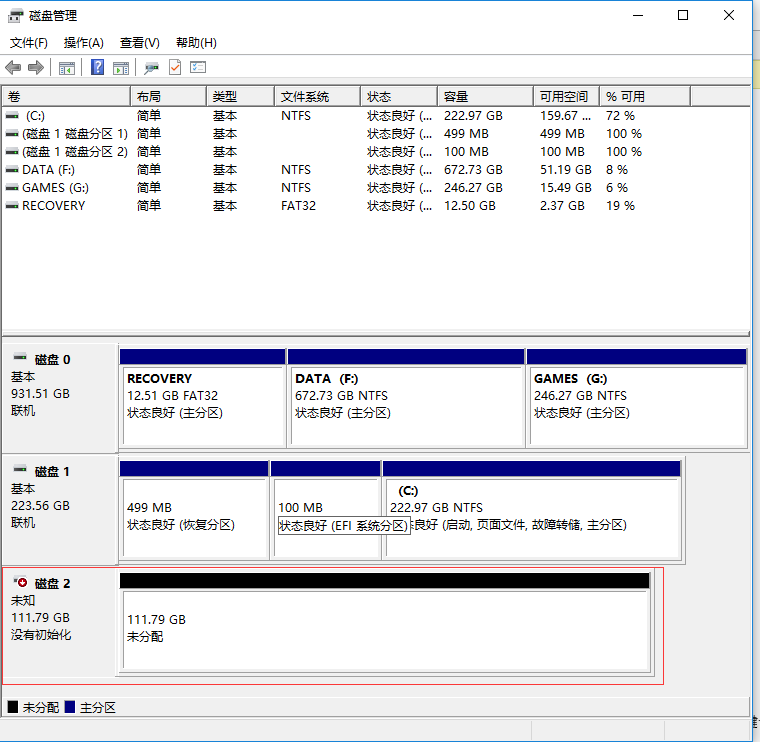The image size is (760, 742).
Task: Toggle the console tree pane icon
Action: click(67, 67)
